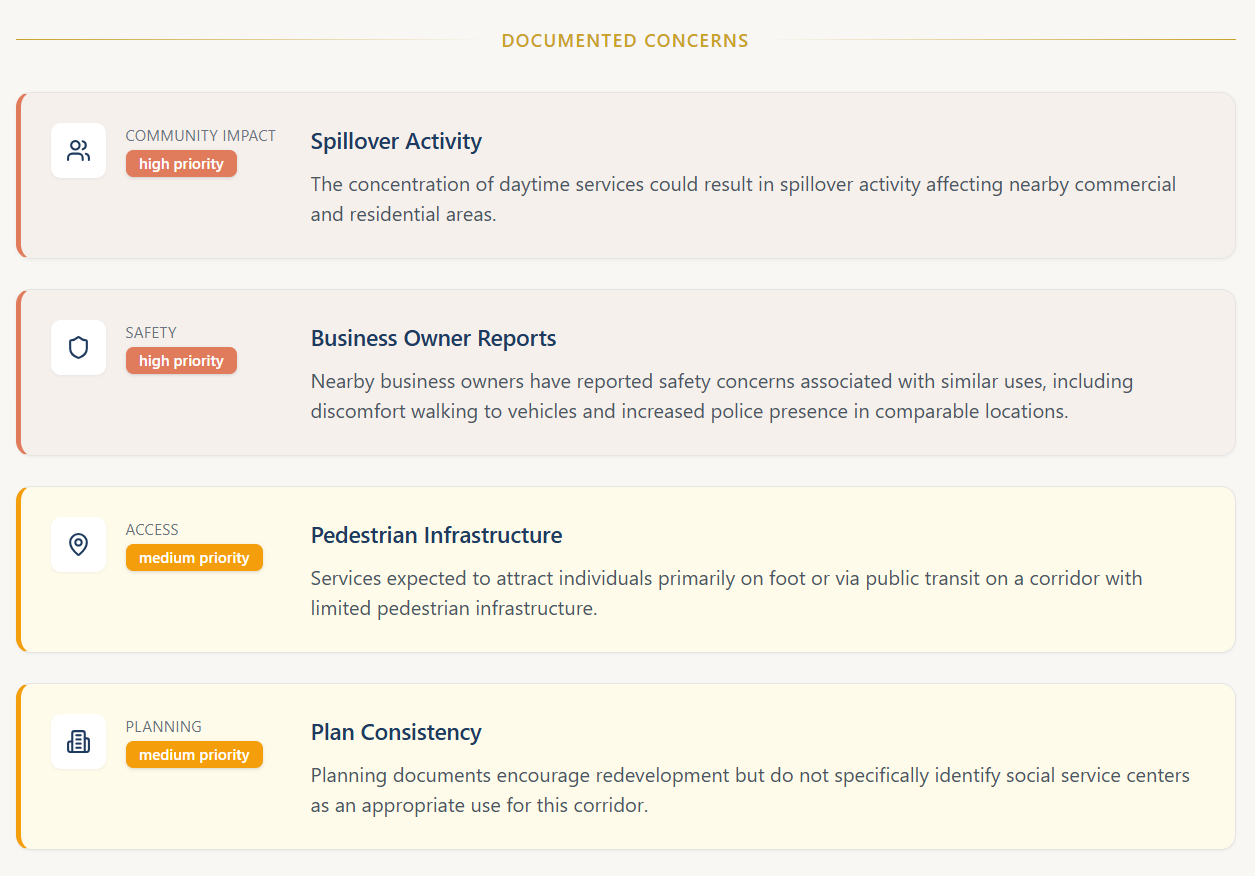Click the ACCESS category label
This screenshot has width=1255, height=876.
click(152, 530)
